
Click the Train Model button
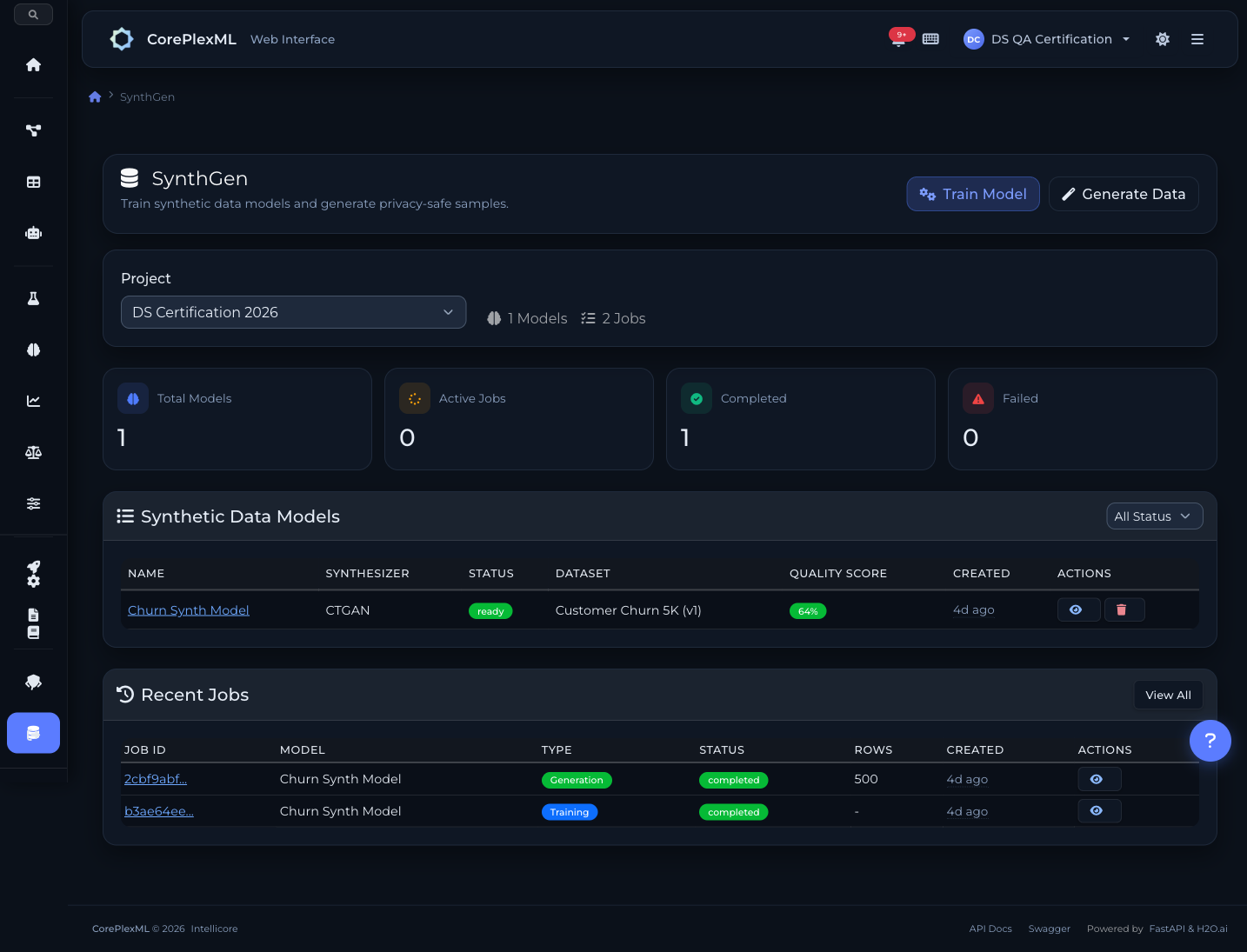(x=972, y=194)
